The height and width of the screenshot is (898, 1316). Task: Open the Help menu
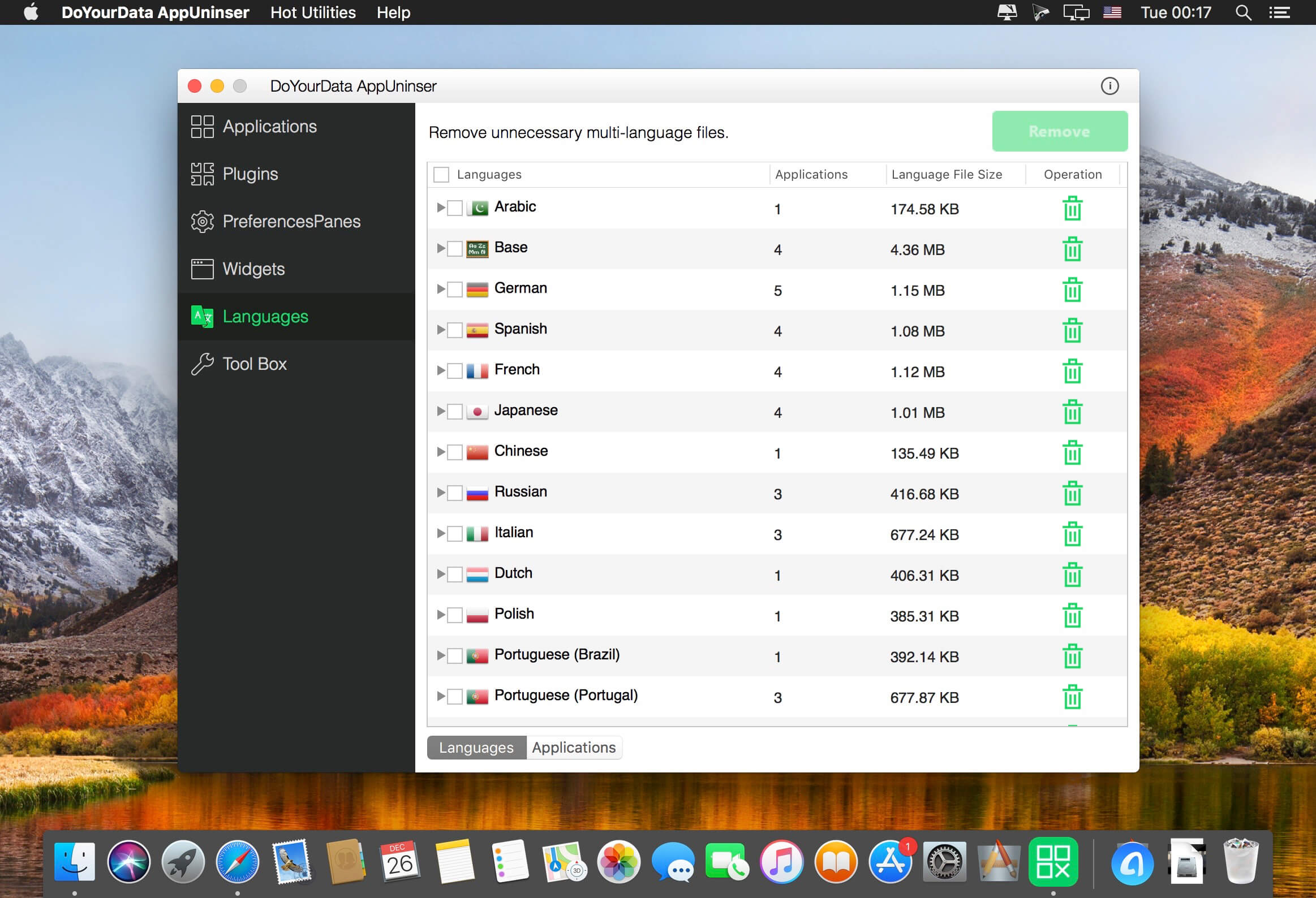pyautogui.click(x=394, y=12)
